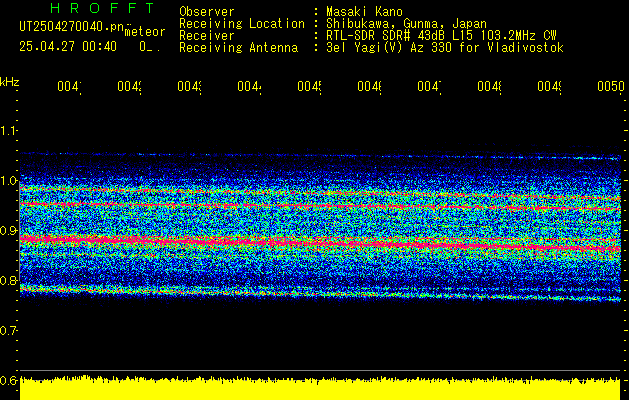The height and width of the screenshot is (400, 629).
Task: Click the 0046 time axis marker
Action: point(369,86)
